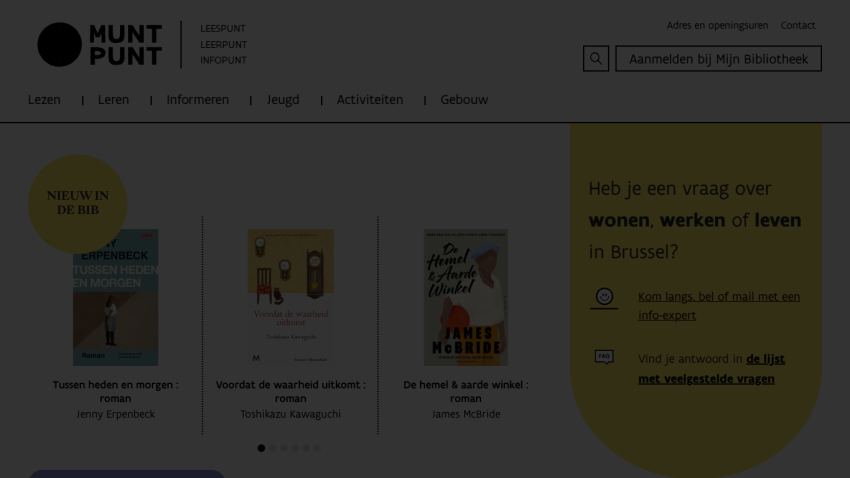Click Aanmelden bij Mijn Bibliotheek button
Screen dimensions: 850x478
click(718, 59)
